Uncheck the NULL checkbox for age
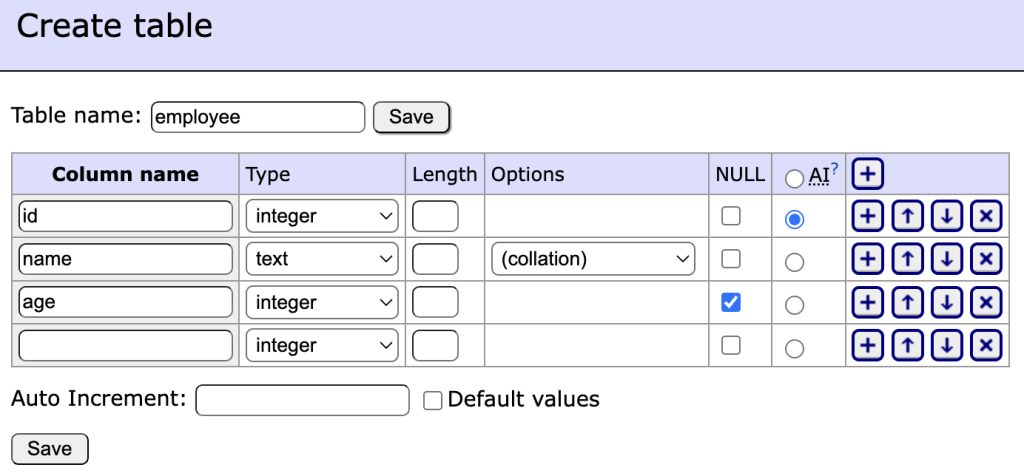The height and width of the screenshot is (476, 1024). pyautogui.click(x=731, y=302)
